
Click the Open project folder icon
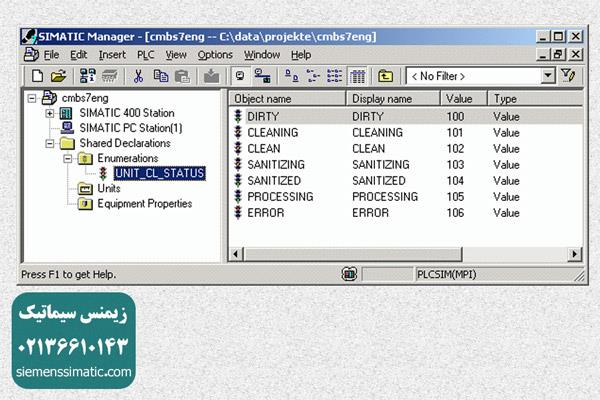tap(58, 76)
